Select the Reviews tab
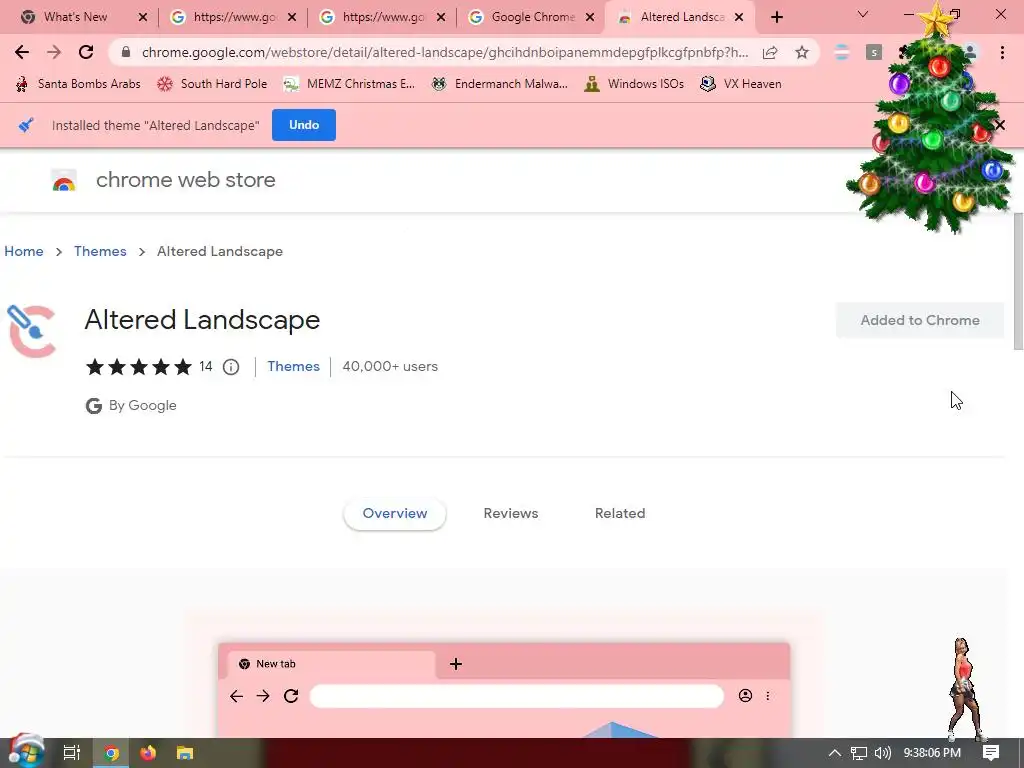 click(x=511, y=513)
